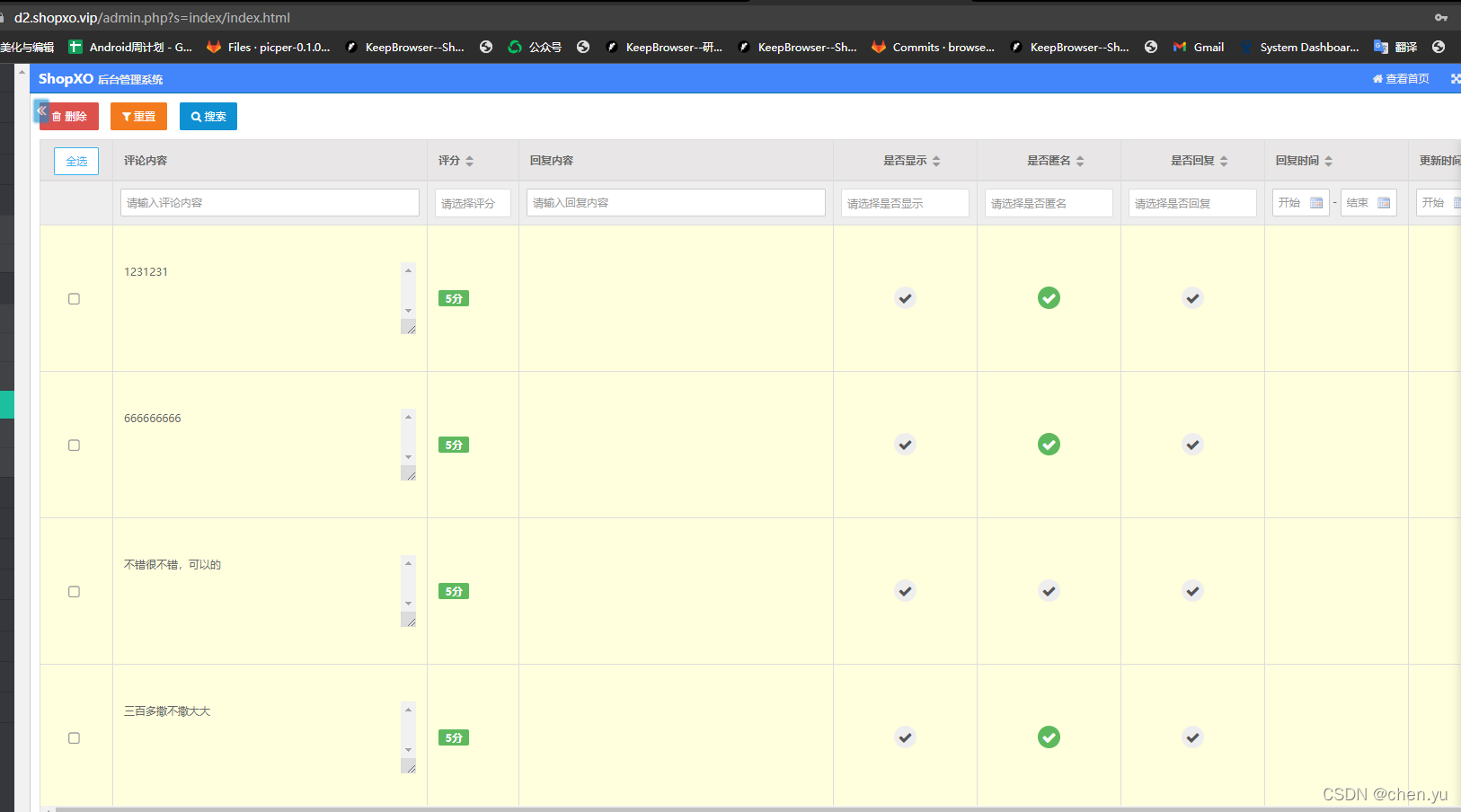Click the blue 搜索 search button
This screenshot has width=1461, height=812.
(x=208, y=117)
